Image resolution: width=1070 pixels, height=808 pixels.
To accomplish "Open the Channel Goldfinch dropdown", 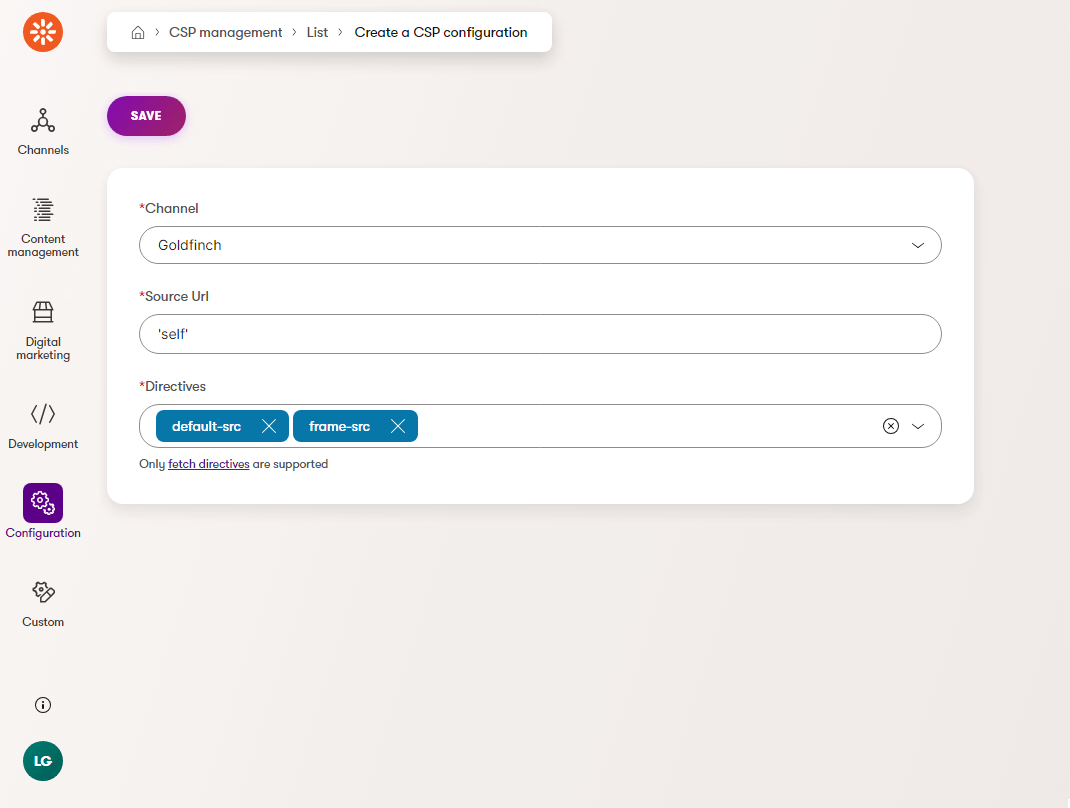I will (540, 245).
